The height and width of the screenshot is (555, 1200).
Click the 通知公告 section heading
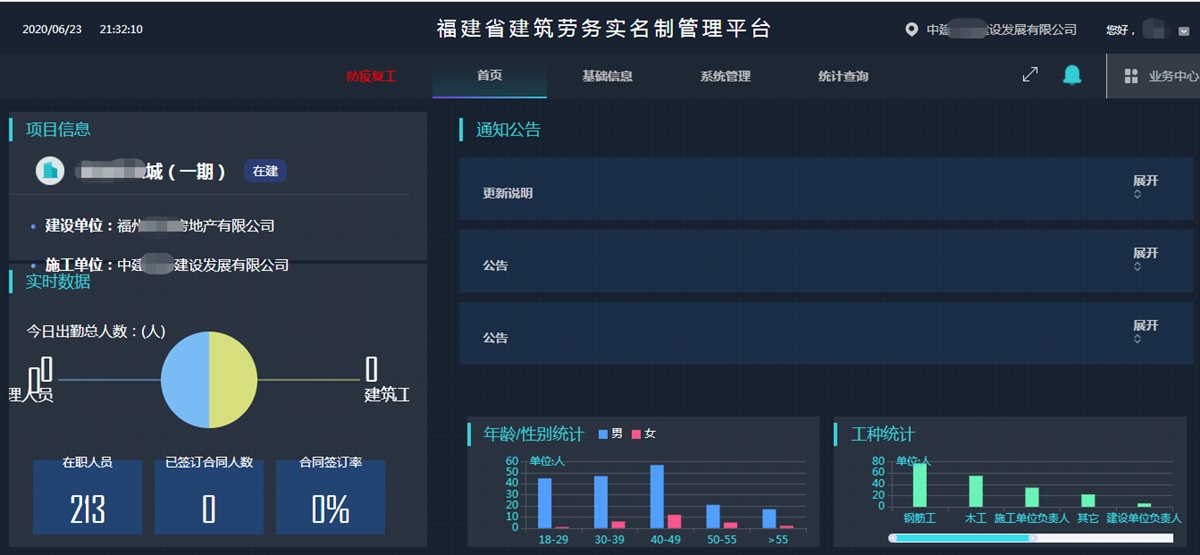coord(508,129)
